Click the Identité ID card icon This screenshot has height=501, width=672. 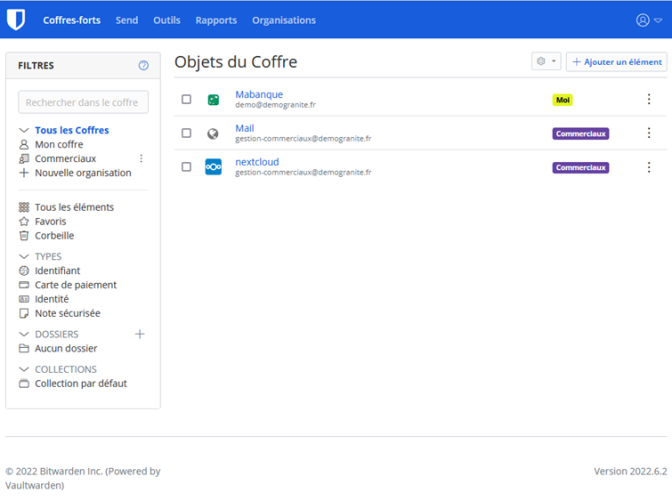pos(24,299)
